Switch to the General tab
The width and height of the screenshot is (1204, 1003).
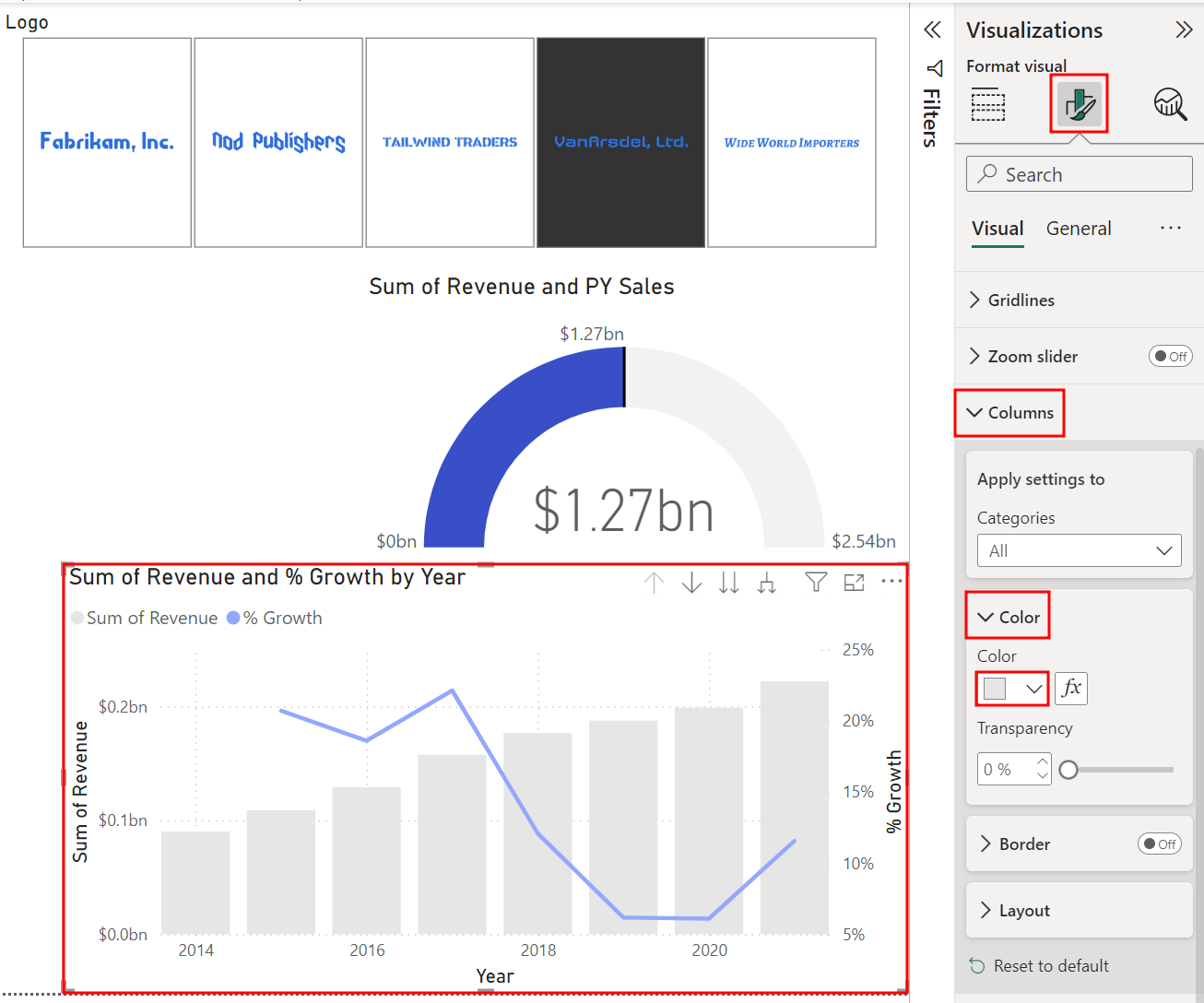point(1079,228)
